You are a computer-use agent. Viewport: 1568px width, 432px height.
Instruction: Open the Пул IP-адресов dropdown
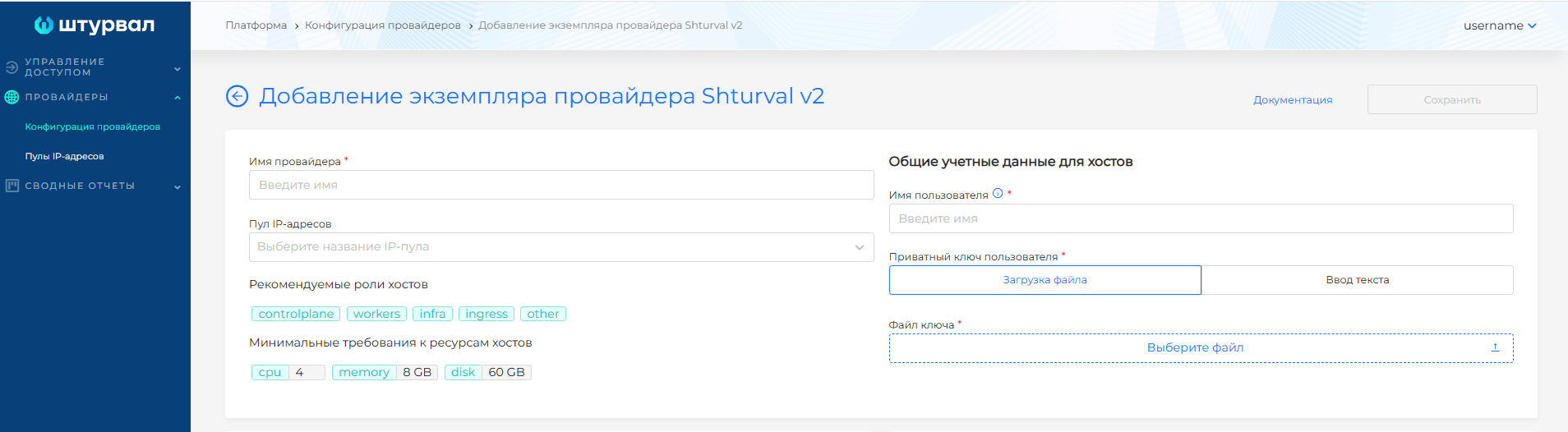(x=560, y=247)
